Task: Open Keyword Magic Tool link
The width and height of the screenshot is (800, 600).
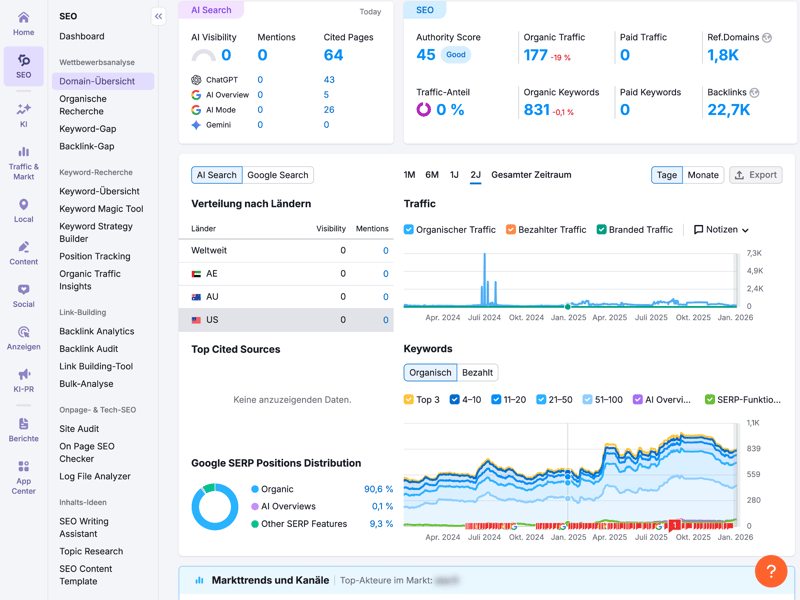Action: point(101,209)
